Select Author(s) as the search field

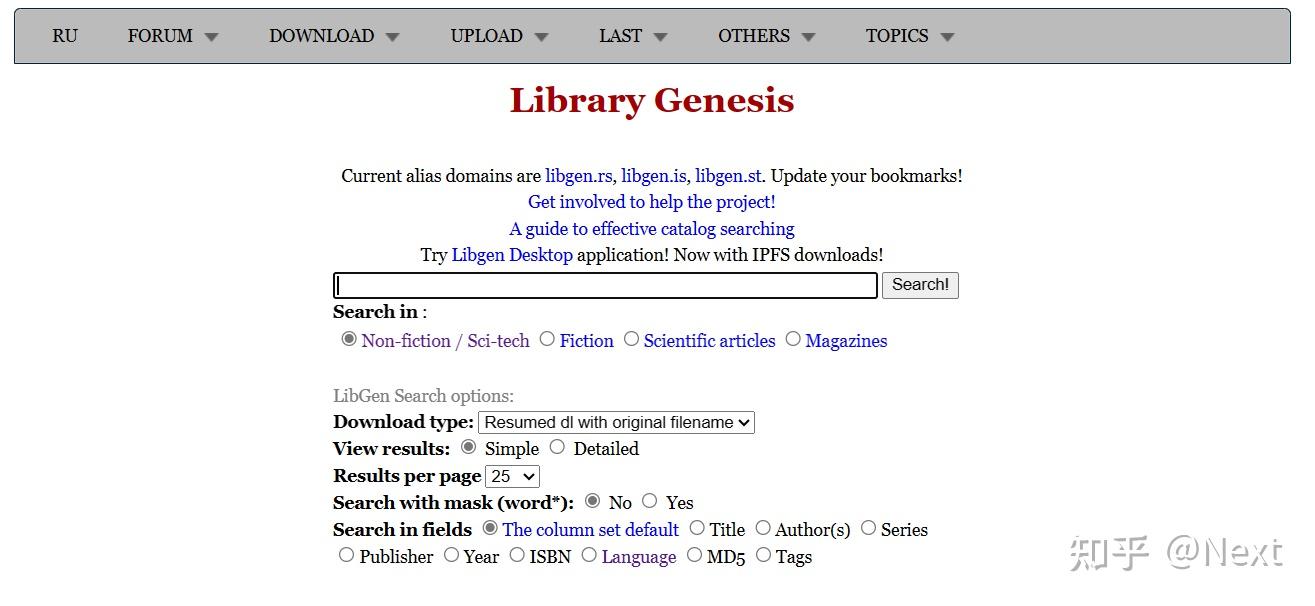(x=763, y=528)
